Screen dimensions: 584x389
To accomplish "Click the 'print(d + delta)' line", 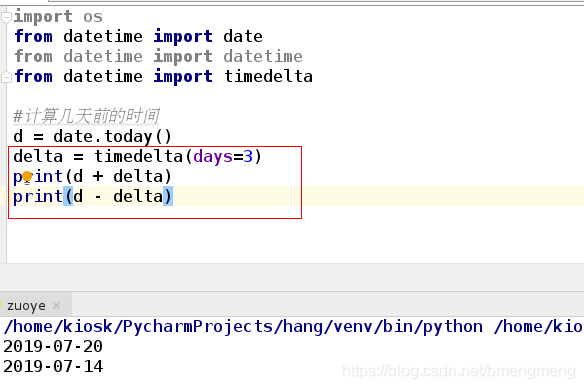I will click(x=92, y=176).
